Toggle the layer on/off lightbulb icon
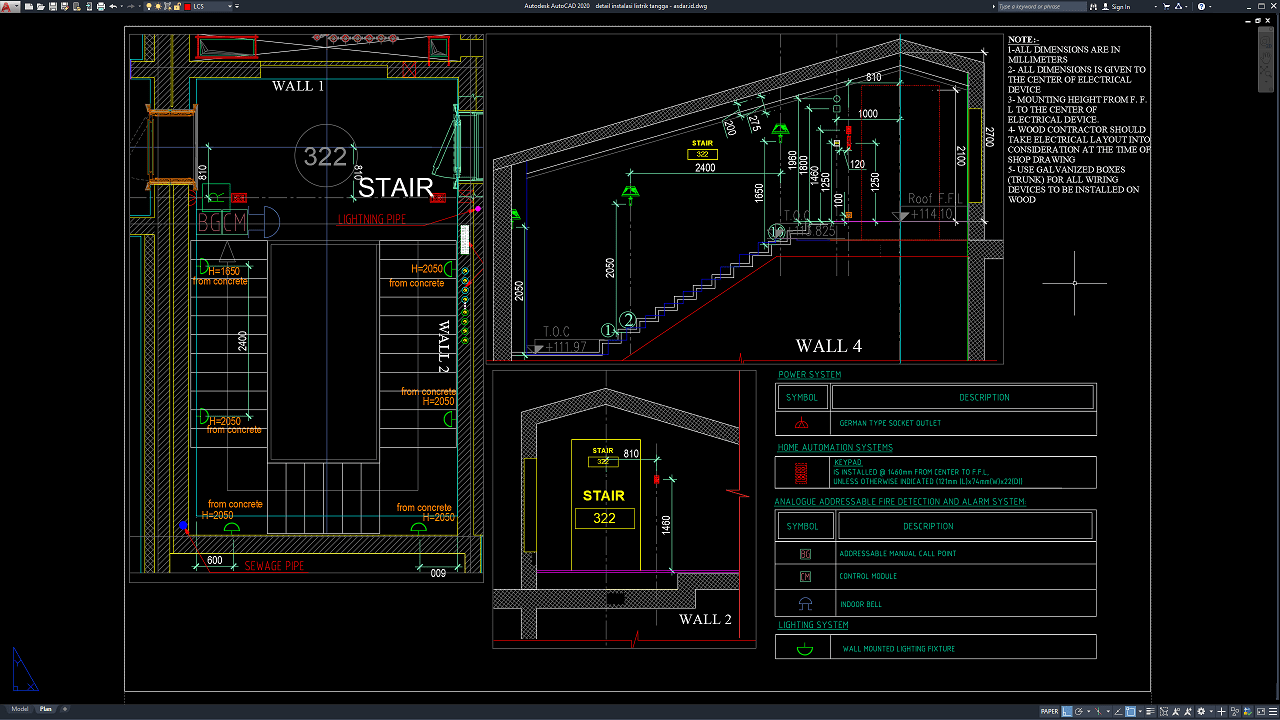The width and height of the screenshot is (1280, 720). pos(149,6)
